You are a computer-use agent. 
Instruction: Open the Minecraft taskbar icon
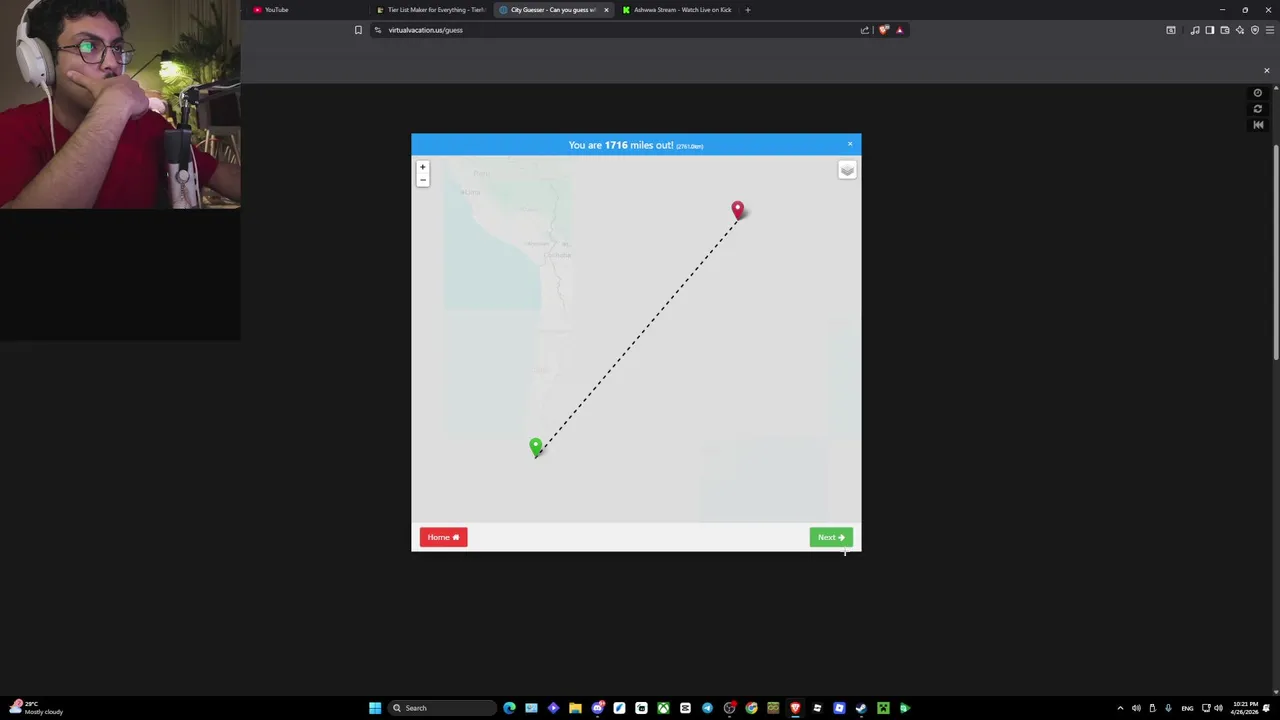[x=883, y=708]
